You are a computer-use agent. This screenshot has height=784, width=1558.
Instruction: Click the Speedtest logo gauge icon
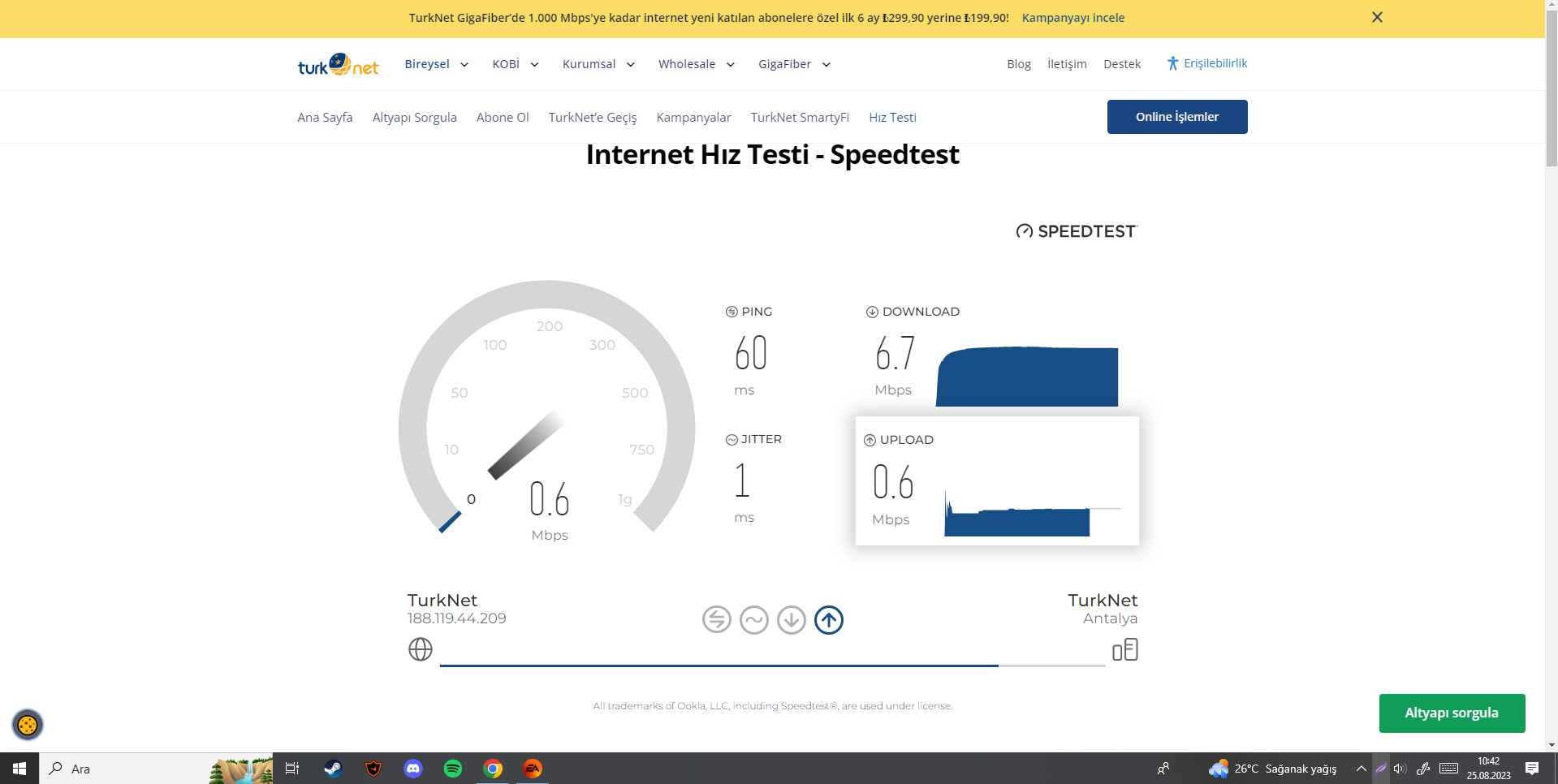point(1025,231)
